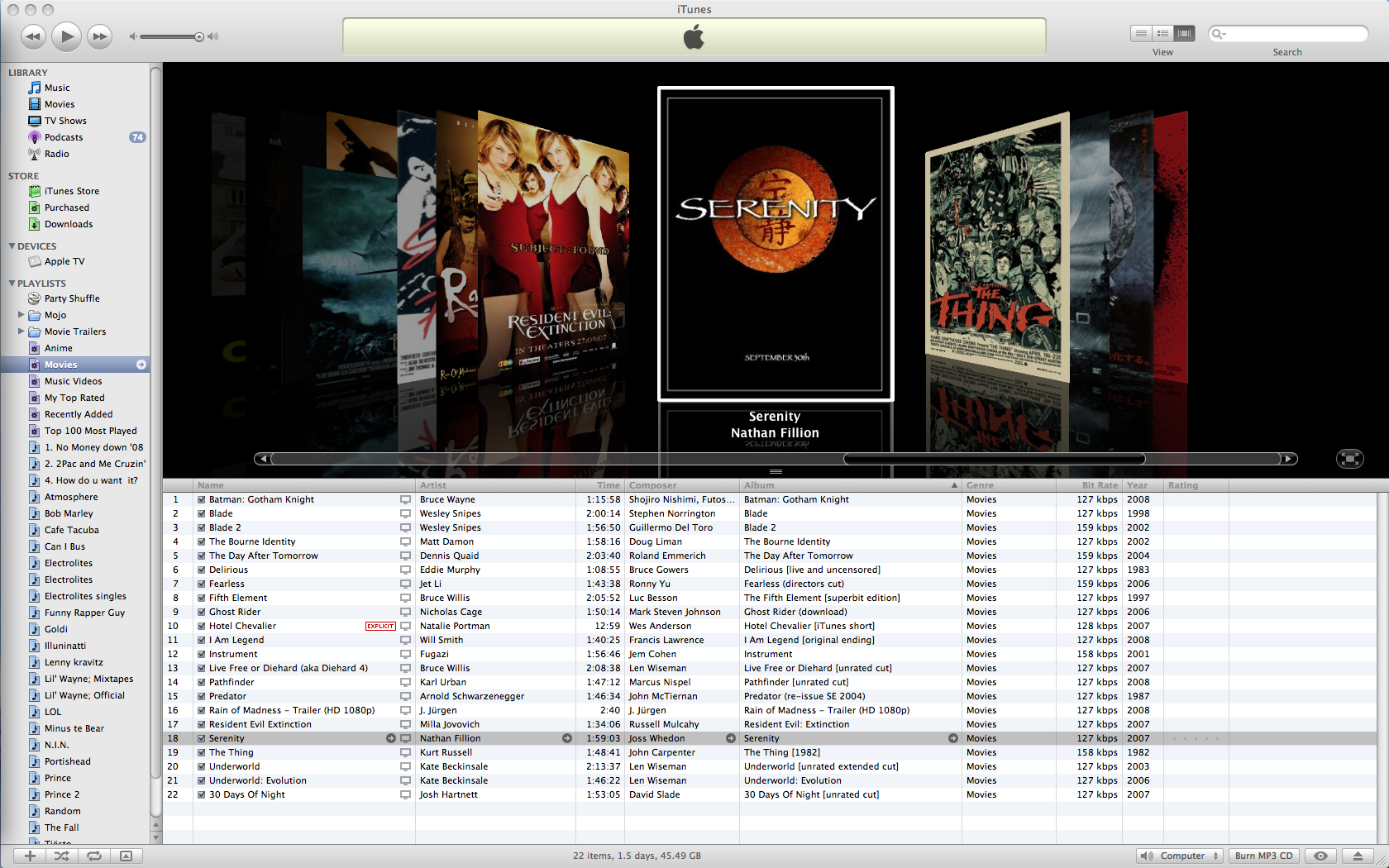Screen dimensions: 1389x868
Task: Sort by Album column header
Action: tap(851, 485)
